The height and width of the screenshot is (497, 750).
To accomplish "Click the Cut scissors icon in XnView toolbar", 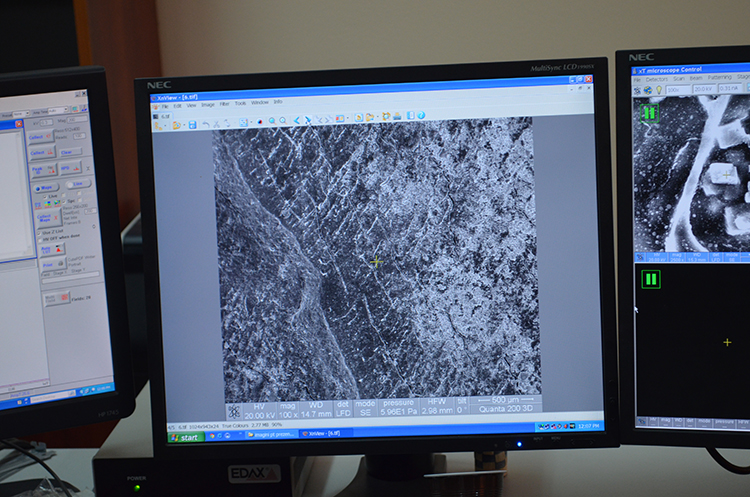I will 216,124.
